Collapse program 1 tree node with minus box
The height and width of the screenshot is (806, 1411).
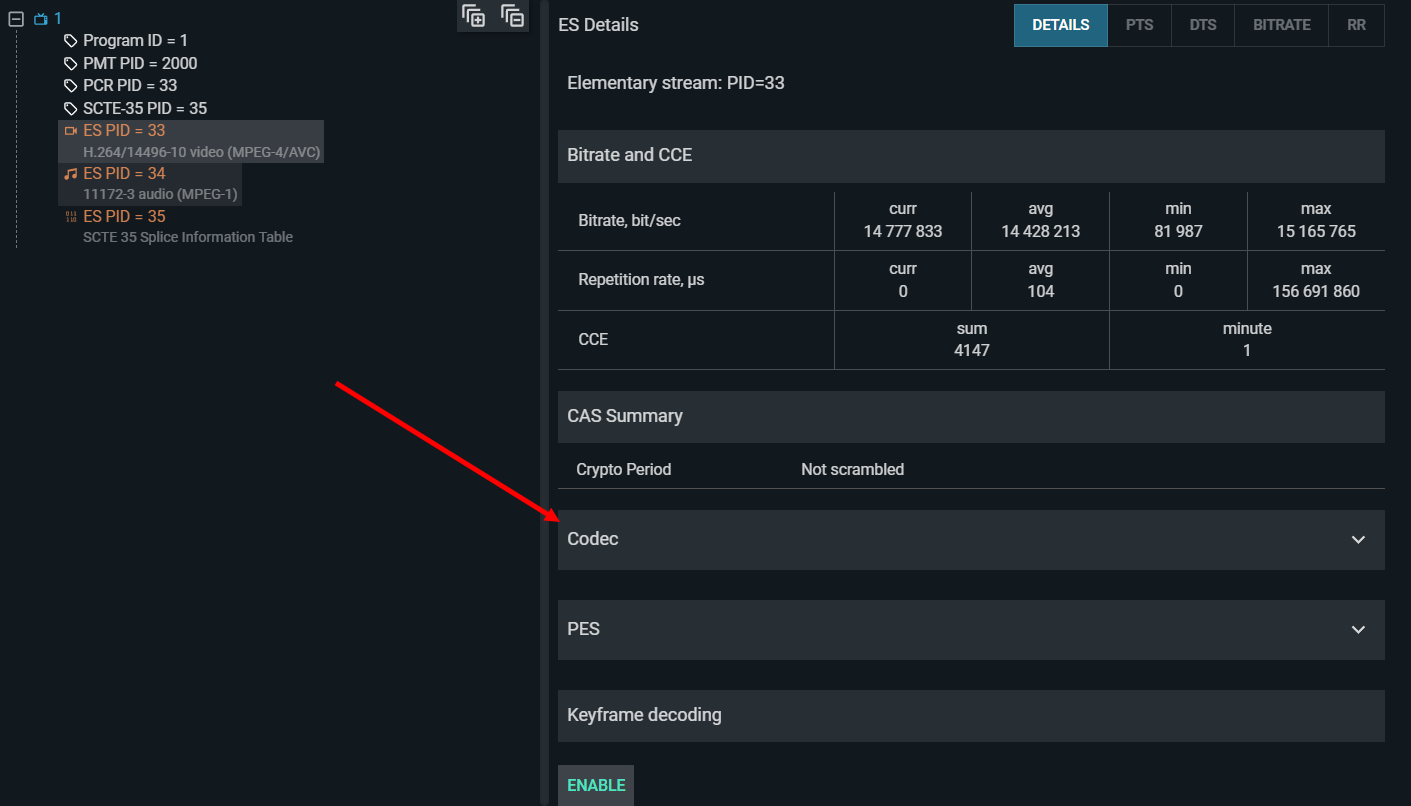click(16, 19)
